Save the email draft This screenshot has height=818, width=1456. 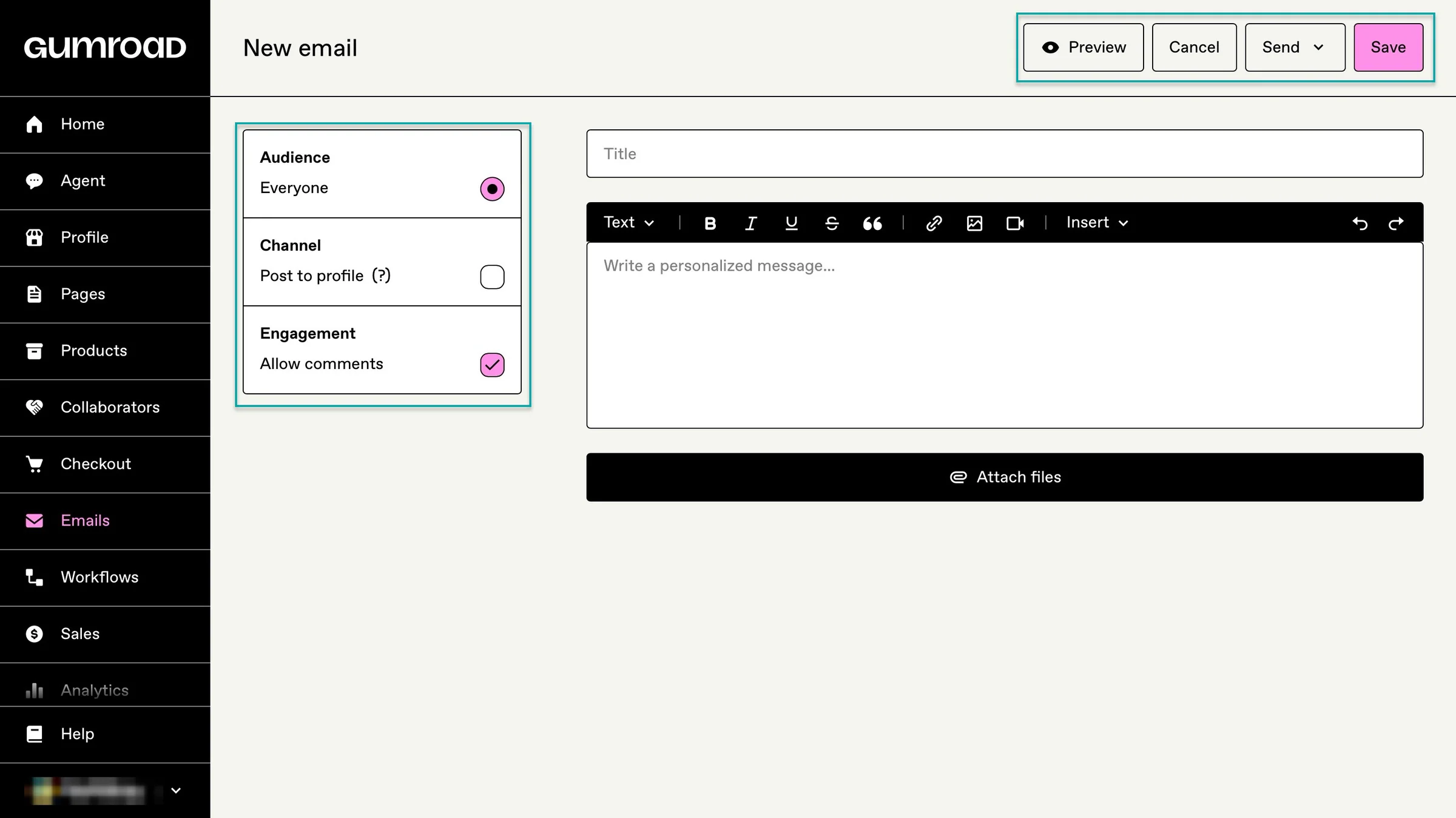click(x=1388, y=47)
